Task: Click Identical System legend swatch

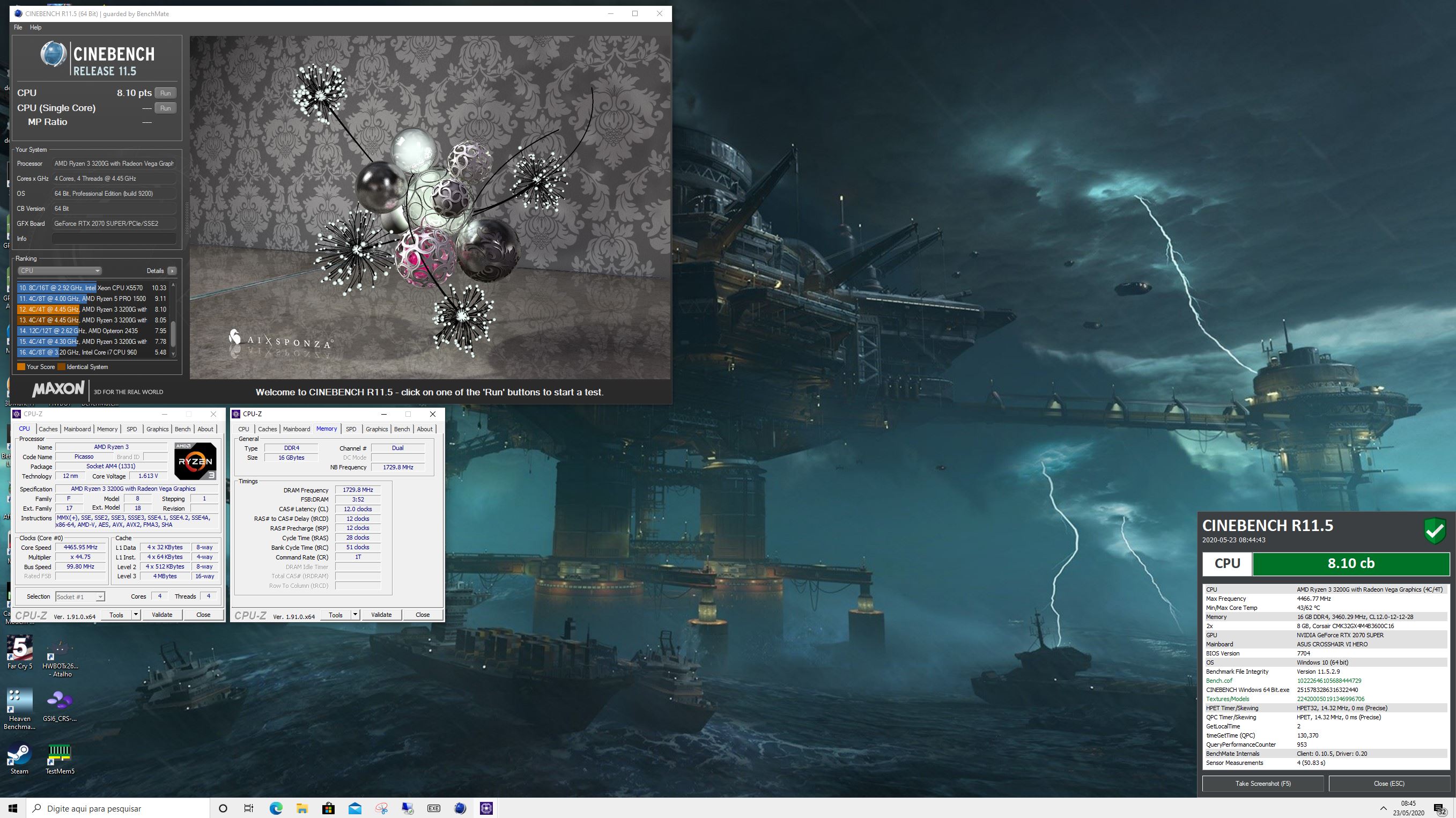Action: pyautogui.click(x=61, y=367)
